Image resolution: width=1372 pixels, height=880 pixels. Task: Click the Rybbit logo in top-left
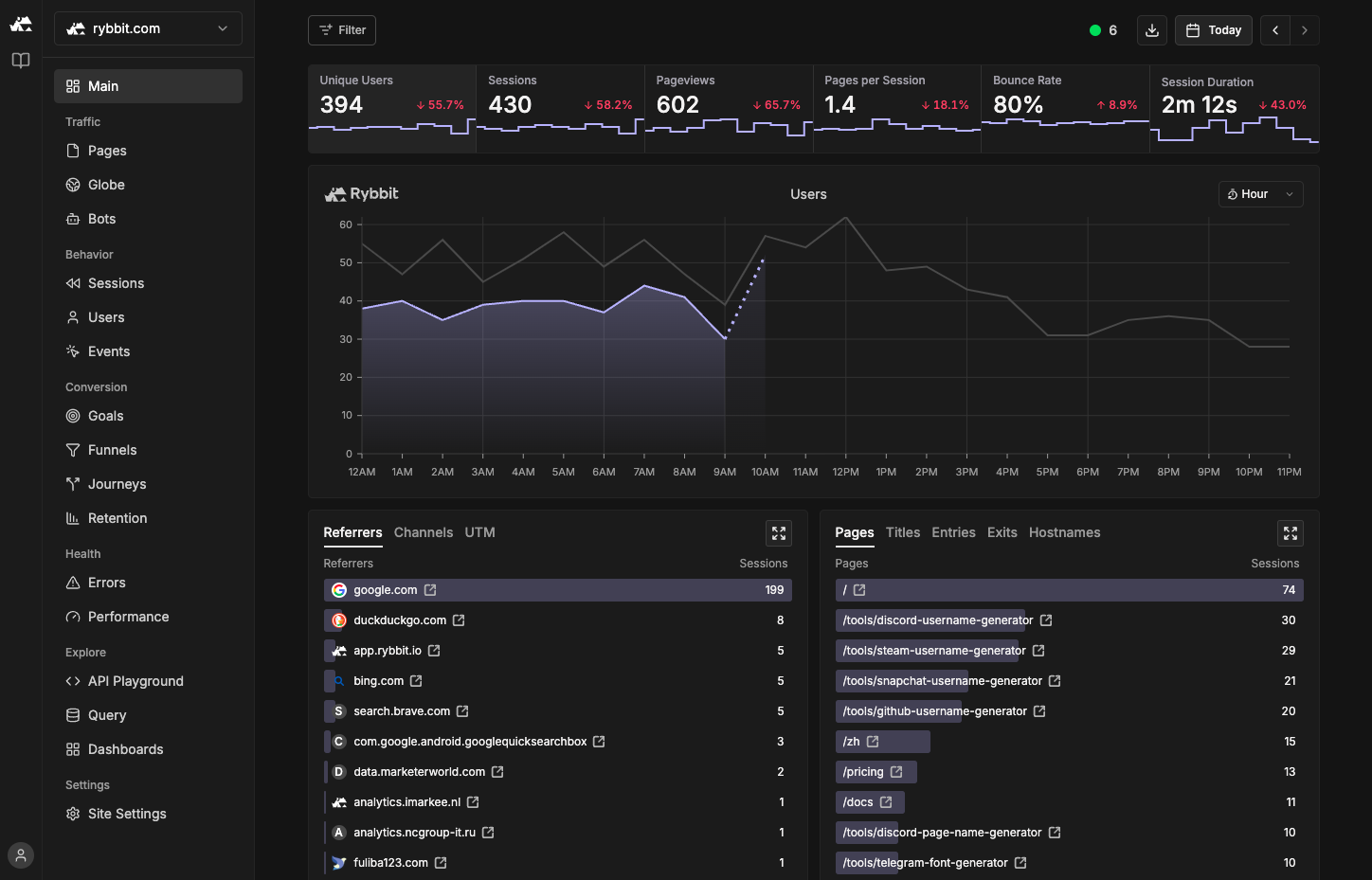pos(21,25)
